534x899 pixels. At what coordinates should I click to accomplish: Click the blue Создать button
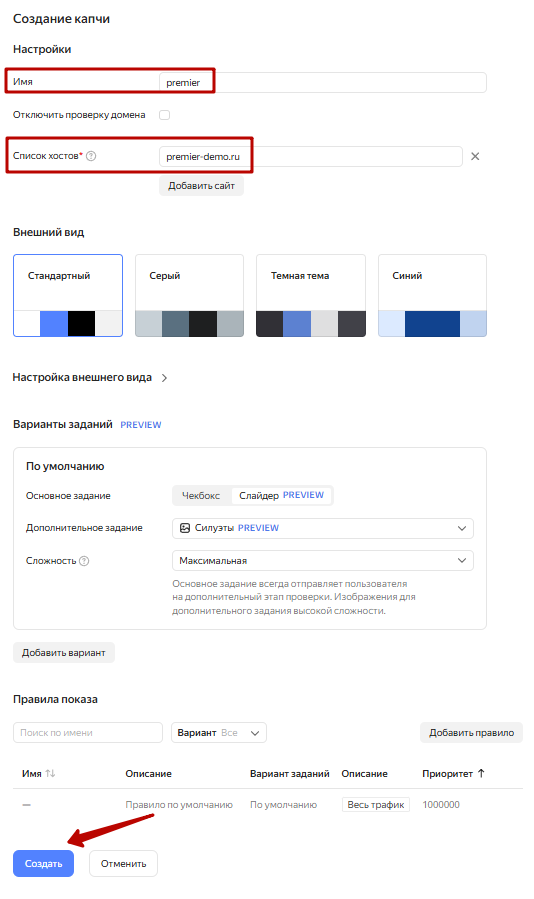click(x=44, y=863)
